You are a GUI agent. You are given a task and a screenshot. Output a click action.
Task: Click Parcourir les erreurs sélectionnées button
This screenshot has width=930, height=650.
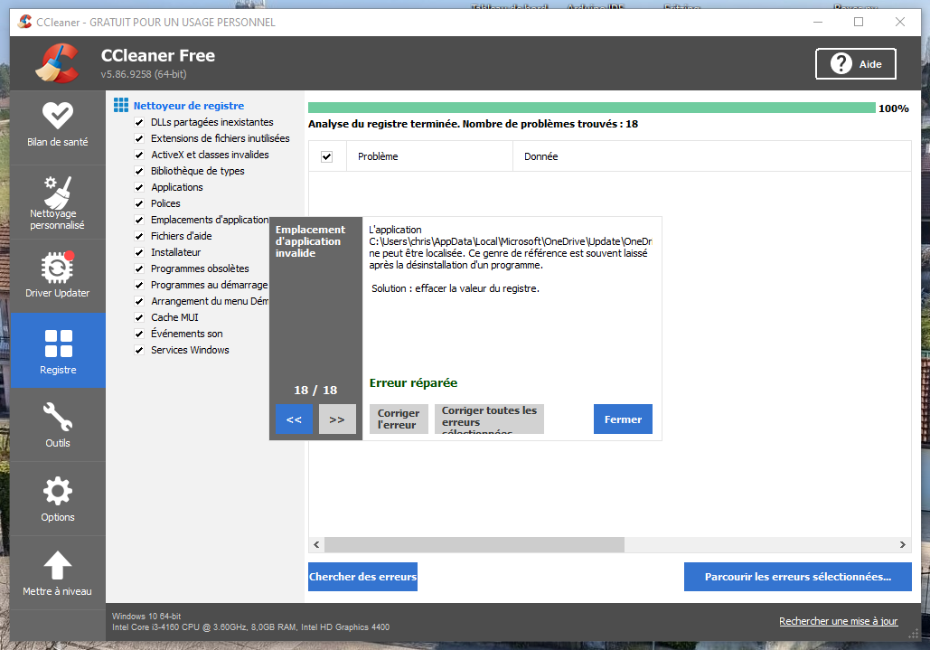click(x=798, y=576)
